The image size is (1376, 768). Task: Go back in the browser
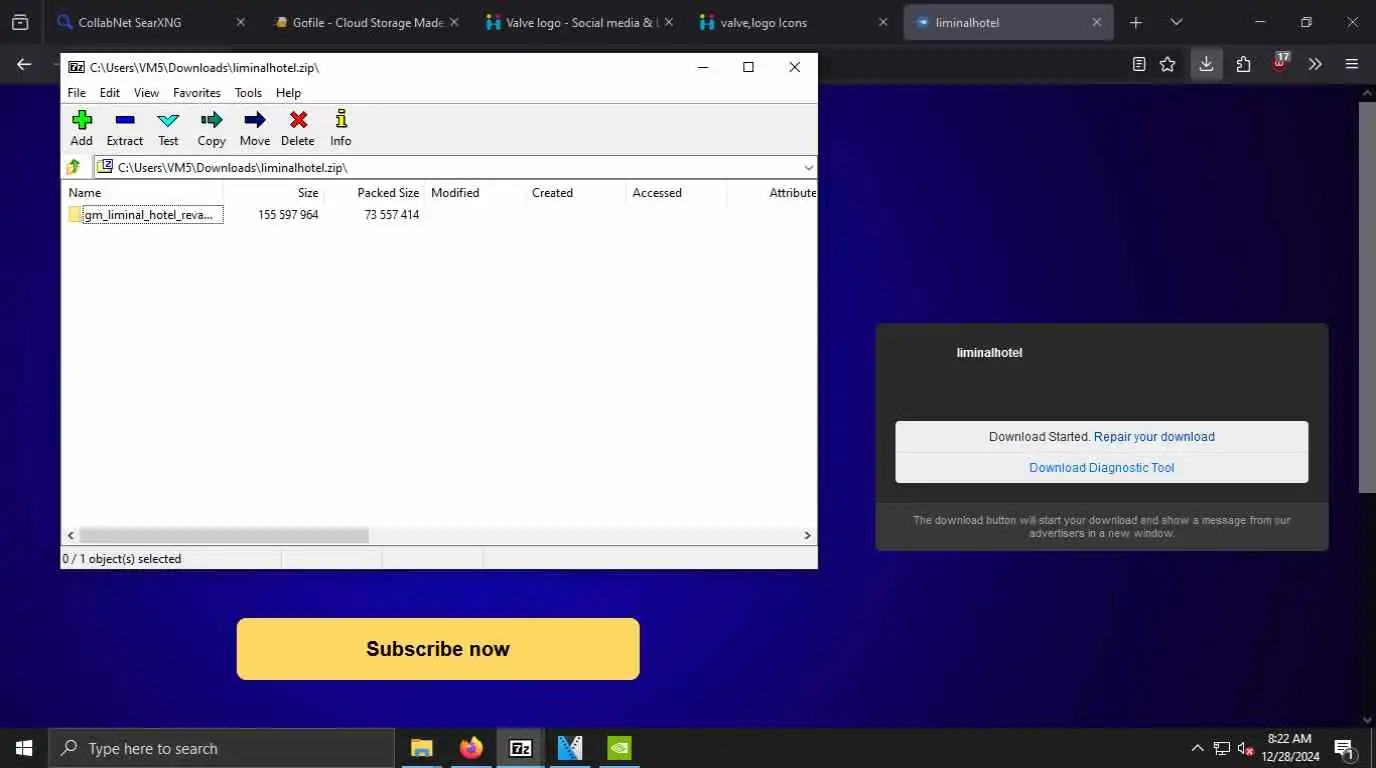24,64
